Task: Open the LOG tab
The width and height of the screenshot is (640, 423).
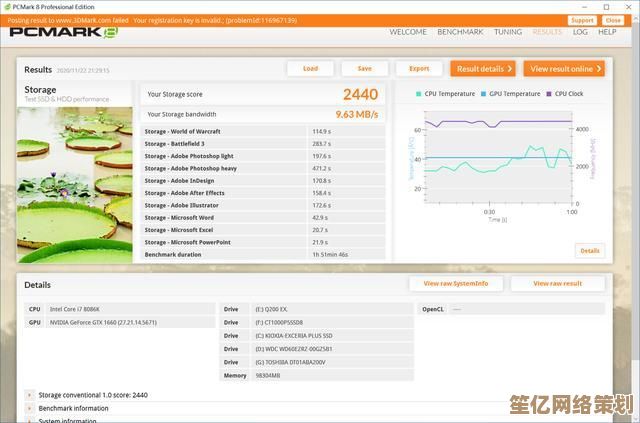Action: pos(580,32)
